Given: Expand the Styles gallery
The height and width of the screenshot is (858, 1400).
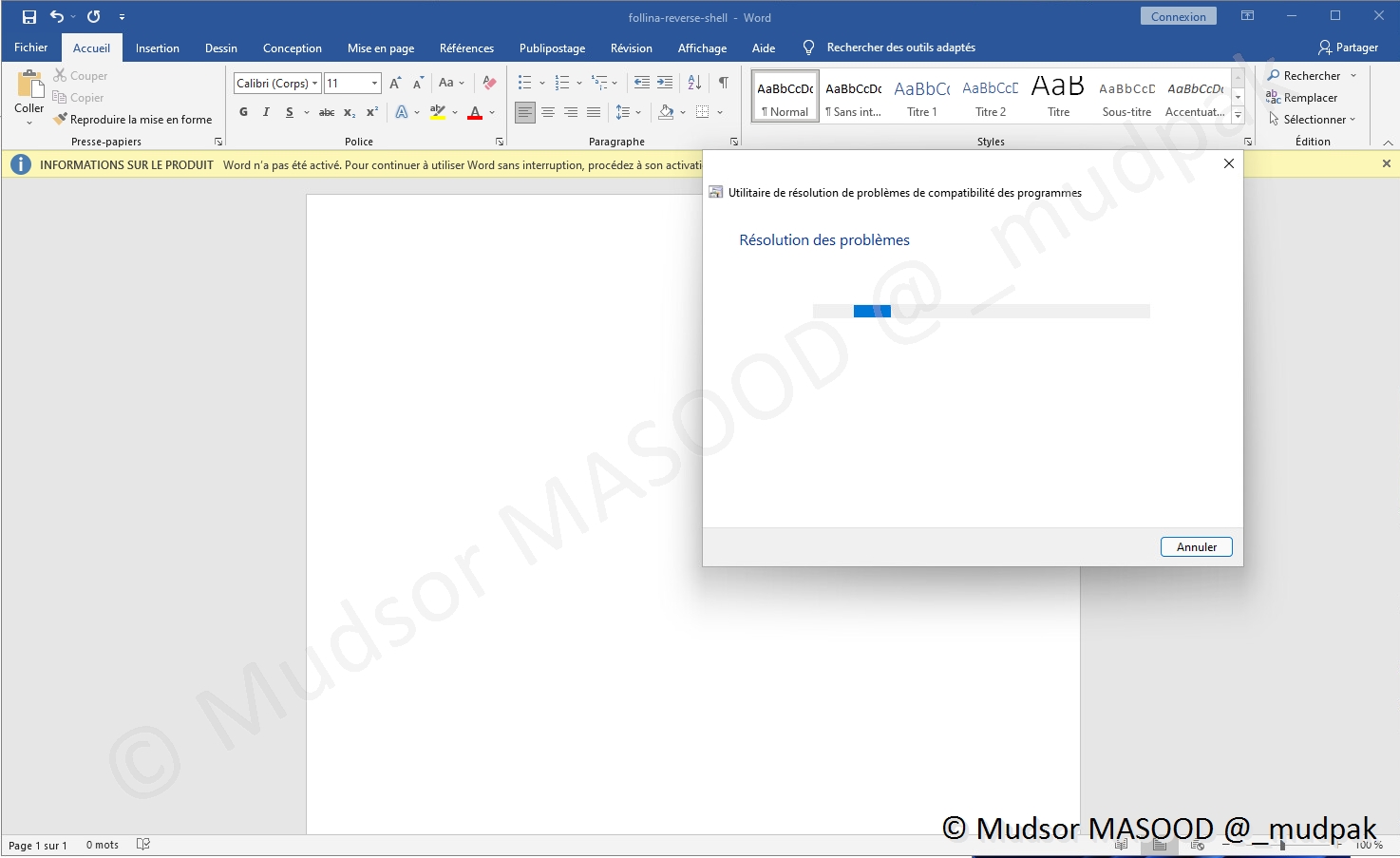Looking at the screenshot, I should coord(1238,116).
